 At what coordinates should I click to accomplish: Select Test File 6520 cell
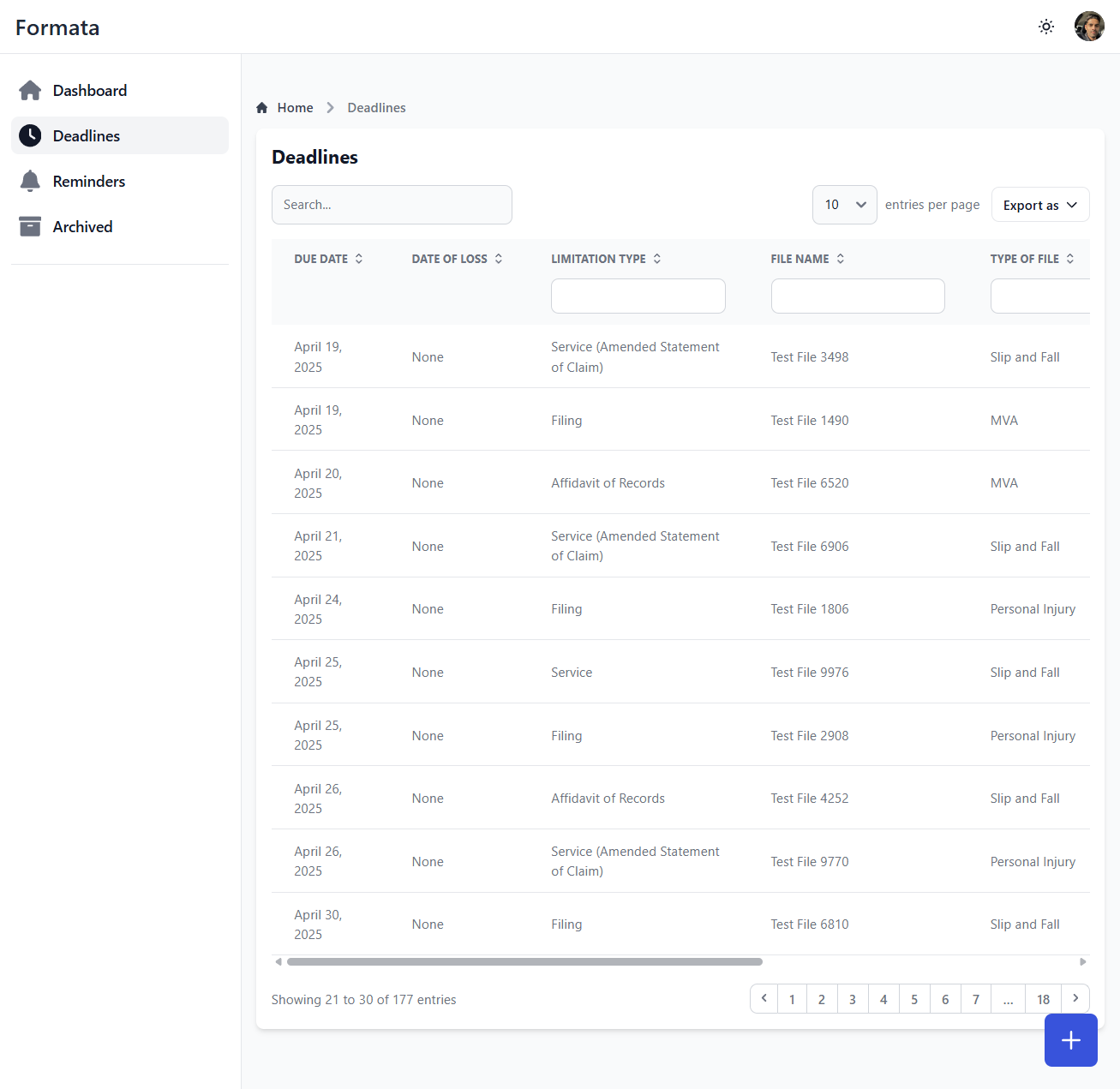[810, 483]
